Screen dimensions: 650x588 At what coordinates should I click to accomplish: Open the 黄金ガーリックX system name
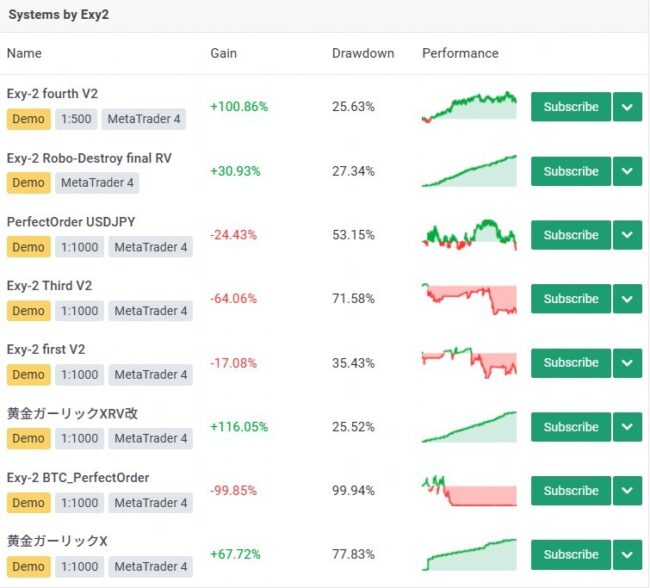pyautogui.click(x=57, y=541)
